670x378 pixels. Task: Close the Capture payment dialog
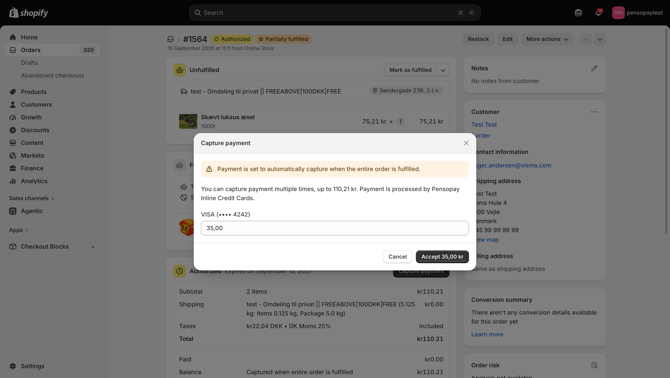click(466, 143)
